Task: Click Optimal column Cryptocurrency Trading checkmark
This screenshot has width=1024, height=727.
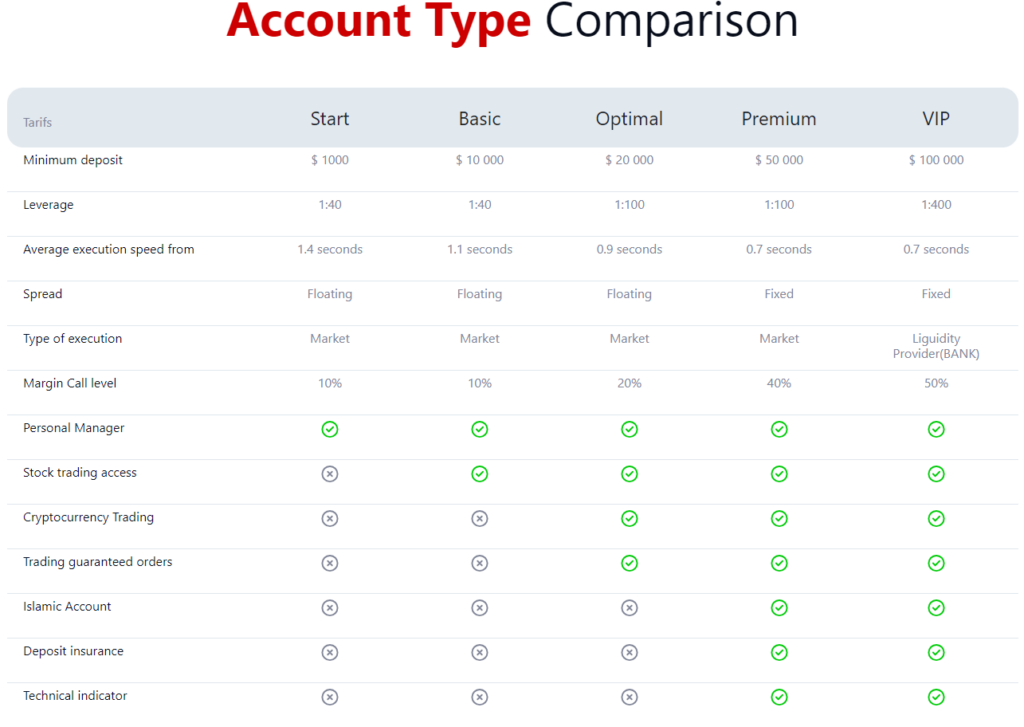Action: [x=629, y=518]
